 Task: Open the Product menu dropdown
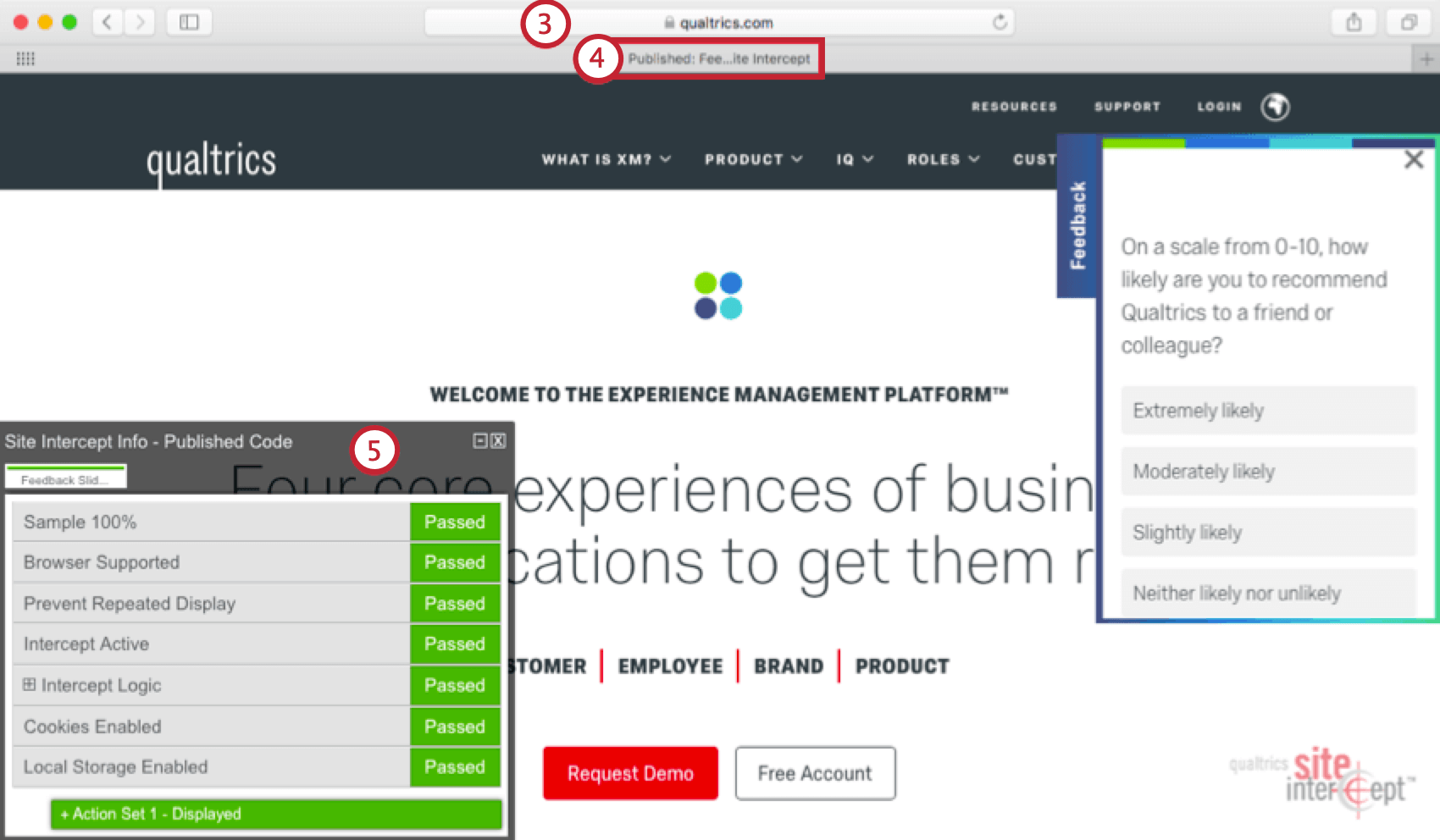[x=753, y=159]
